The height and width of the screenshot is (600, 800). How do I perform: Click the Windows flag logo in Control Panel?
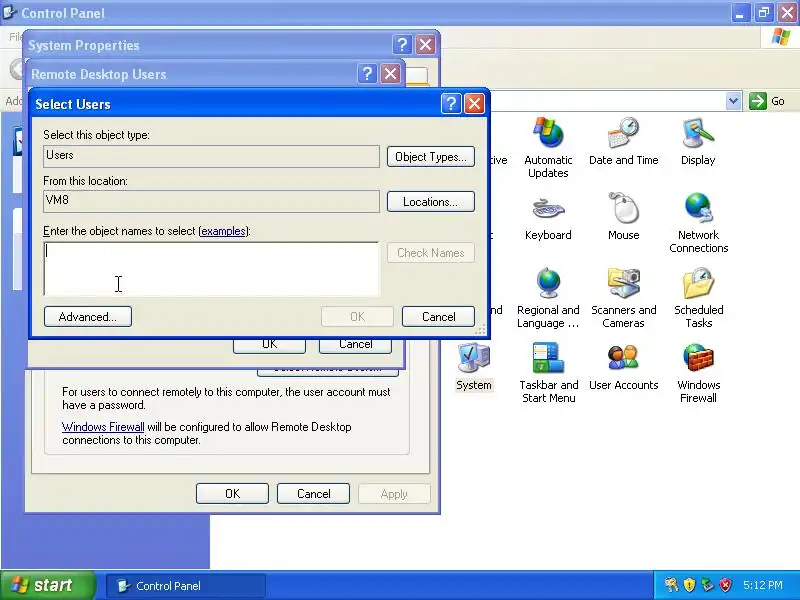point(781,37)
